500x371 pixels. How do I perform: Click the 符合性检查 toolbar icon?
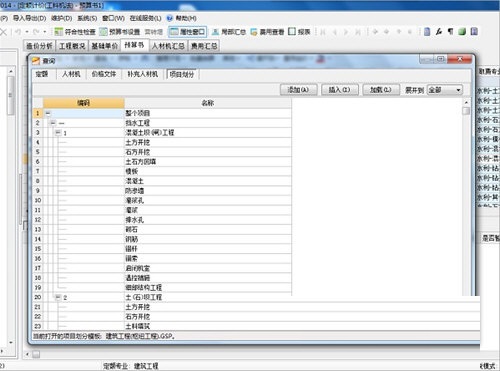pyautogui.click(x=75, y=32)
